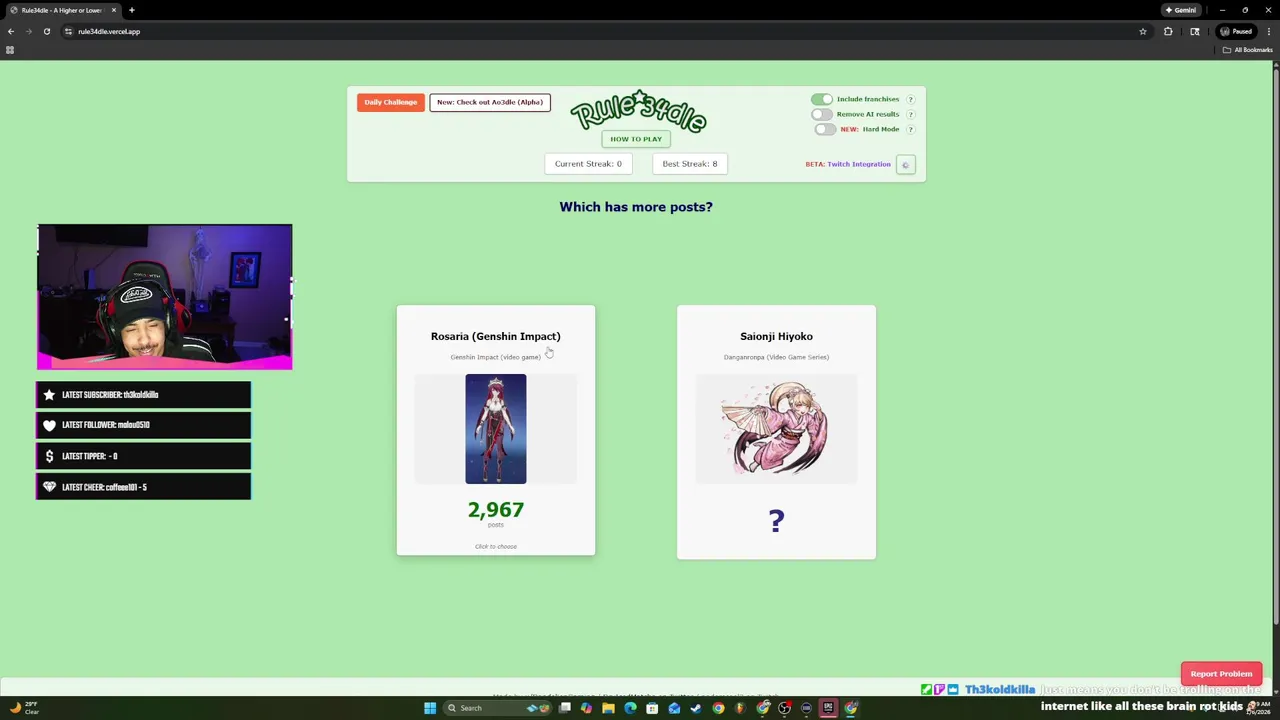Open a new browser tab
The width and height of the screenshot is (1280, 720).
tap(131, 10)
